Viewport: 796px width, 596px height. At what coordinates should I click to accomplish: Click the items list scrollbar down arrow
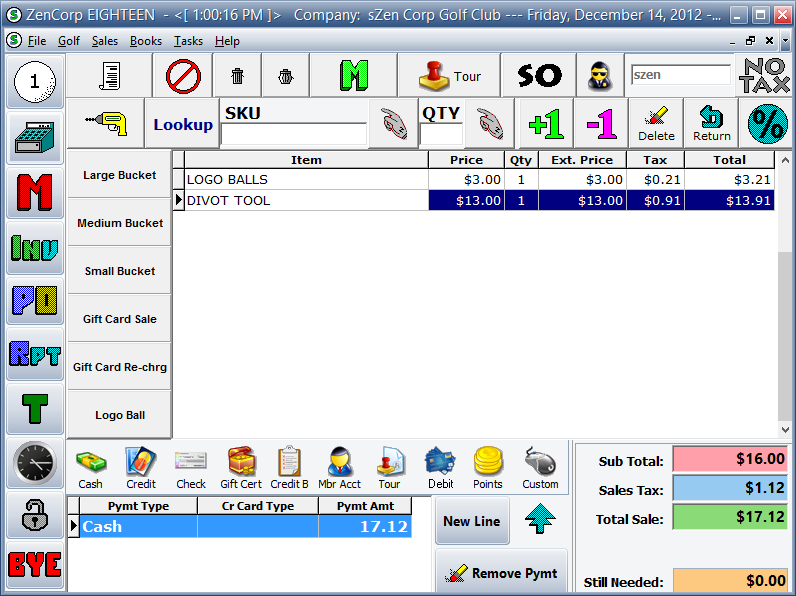(785, 430)
